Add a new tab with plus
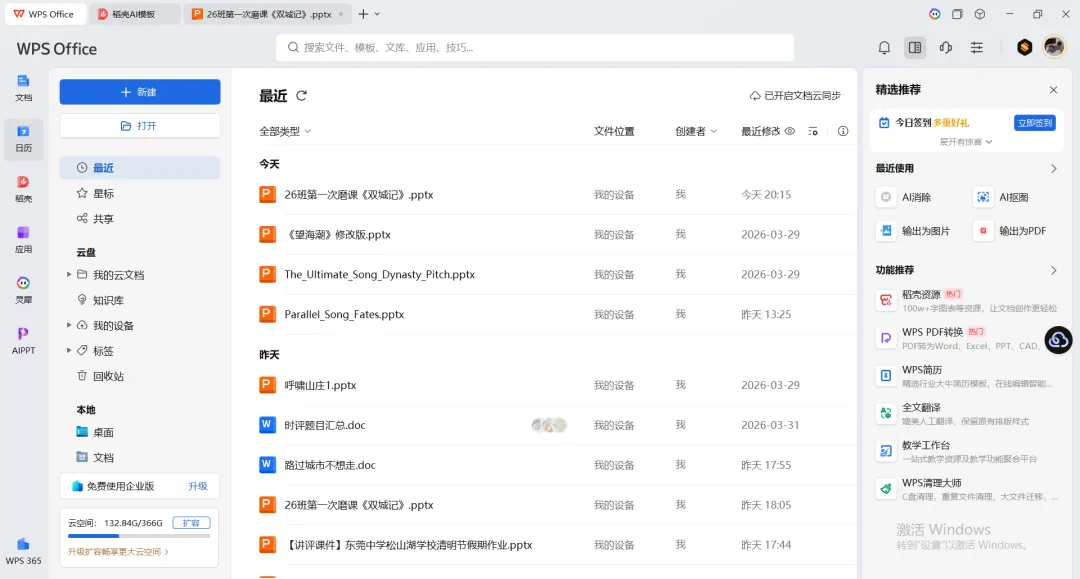The image size is (1080, 579). 363,14
